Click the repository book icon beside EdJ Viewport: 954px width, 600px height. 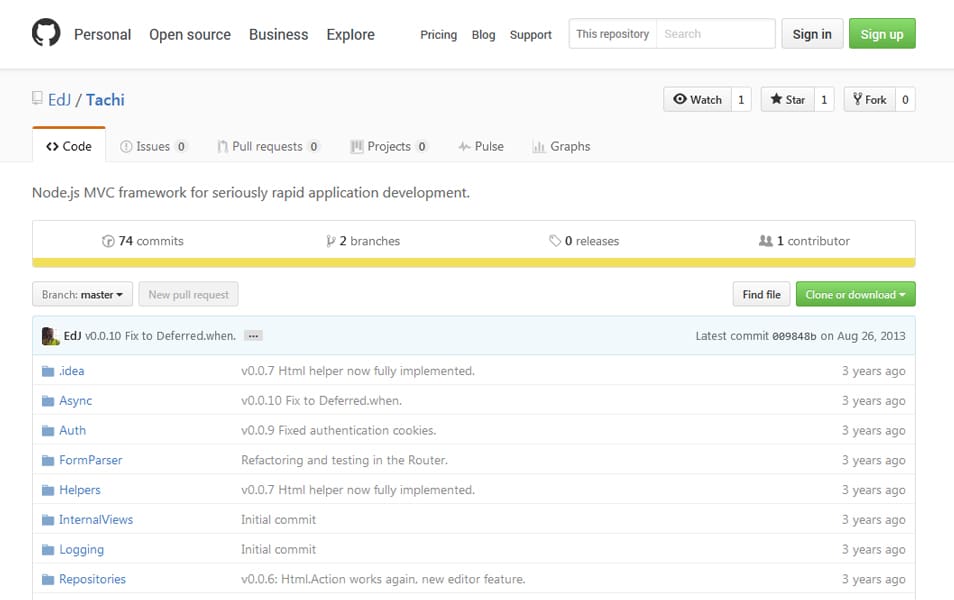[x=37, y=98]
